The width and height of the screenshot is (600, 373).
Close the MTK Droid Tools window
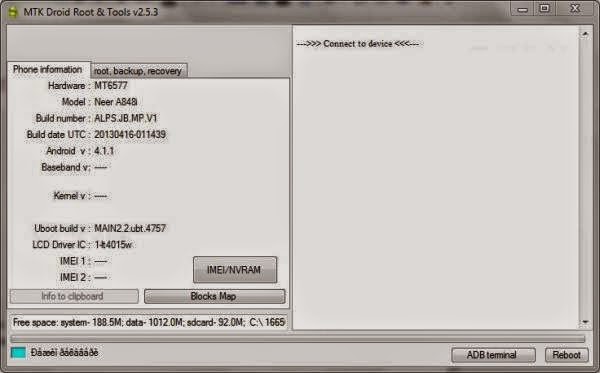tap(575, 8)
